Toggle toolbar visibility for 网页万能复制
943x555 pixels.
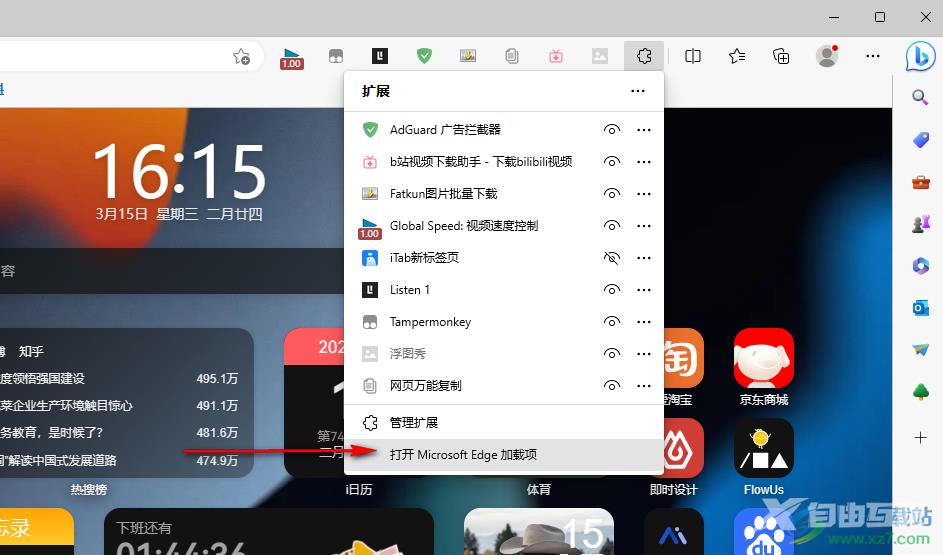(612, 385)
